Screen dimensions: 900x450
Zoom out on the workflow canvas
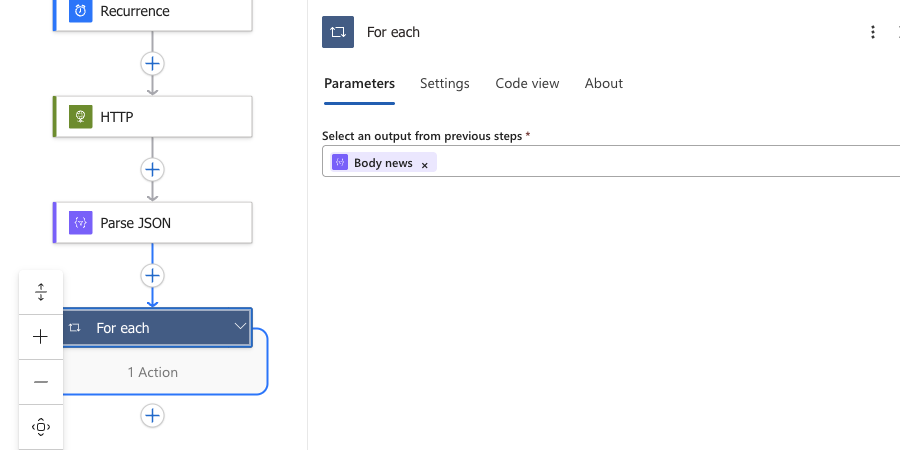(x=41, y=382)
